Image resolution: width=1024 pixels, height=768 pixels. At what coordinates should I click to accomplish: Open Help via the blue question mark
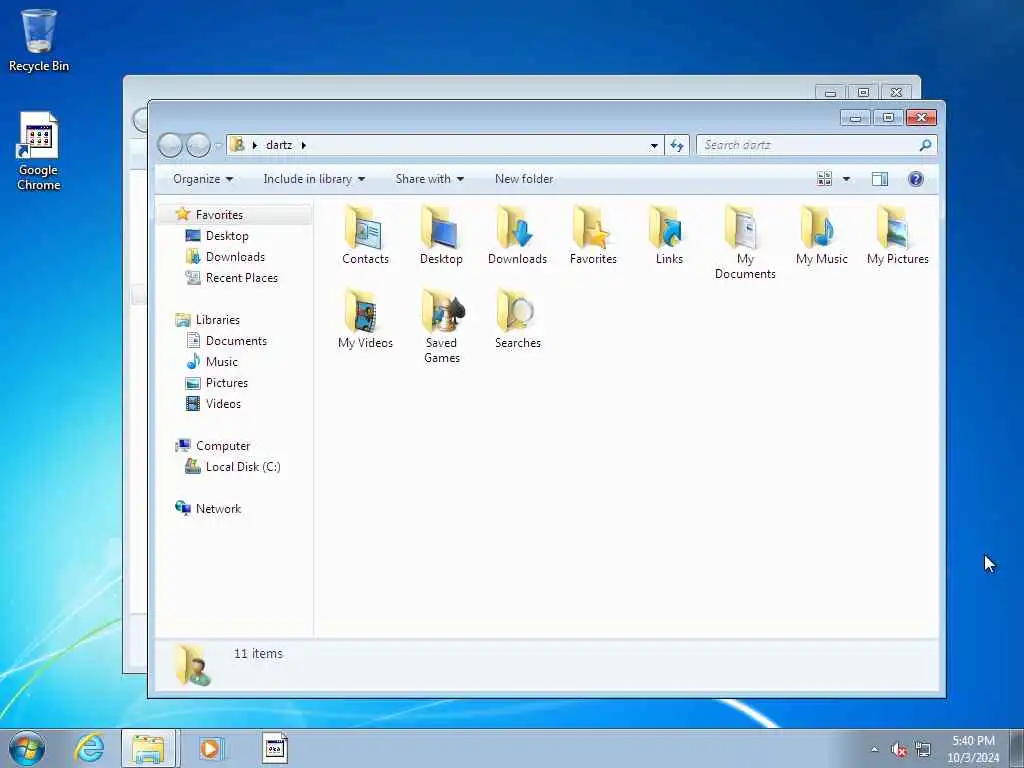click(916, 179)
